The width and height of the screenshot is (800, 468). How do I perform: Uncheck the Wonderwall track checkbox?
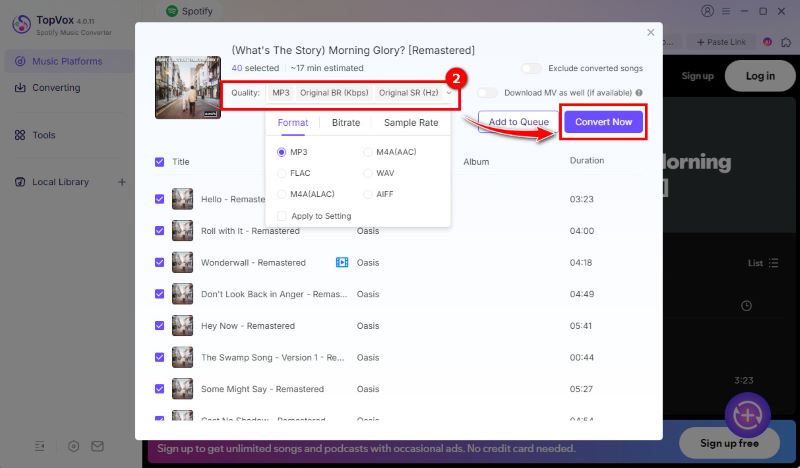click(160, 262)
